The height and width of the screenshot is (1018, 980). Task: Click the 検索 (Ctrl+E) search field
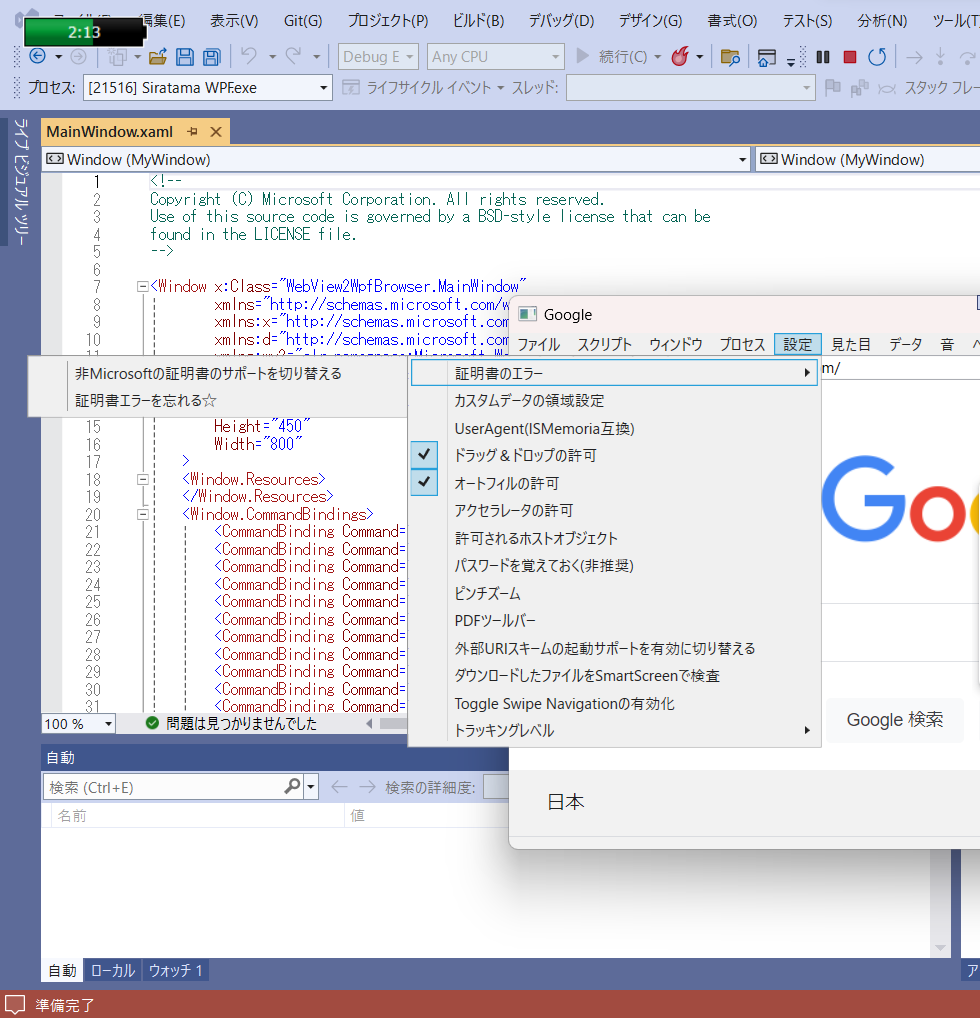(x=162, y=788)
